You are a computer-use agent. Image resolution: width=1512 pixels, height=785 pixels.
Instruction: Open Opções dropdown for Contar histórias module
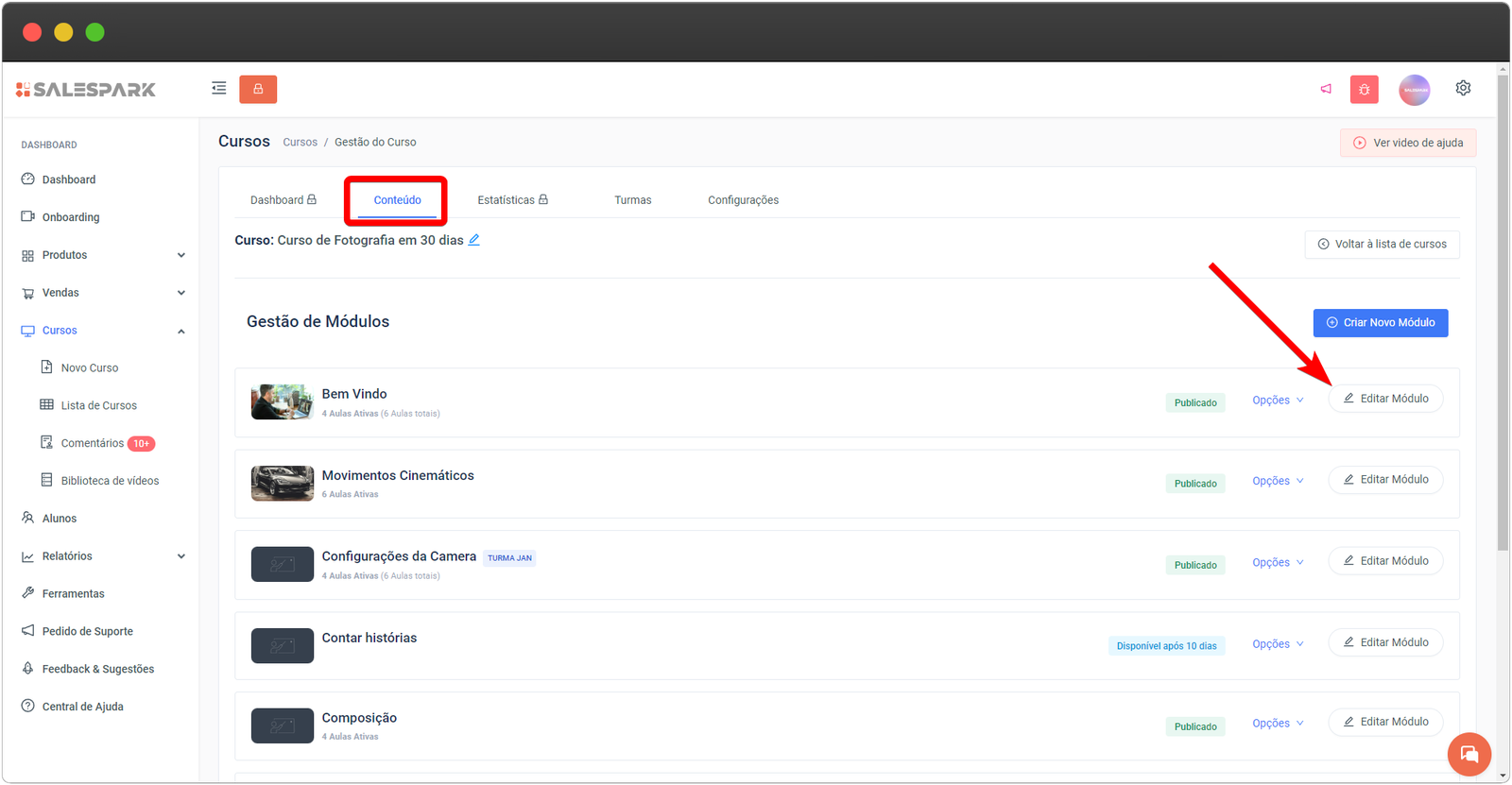tap(1278, 644)
